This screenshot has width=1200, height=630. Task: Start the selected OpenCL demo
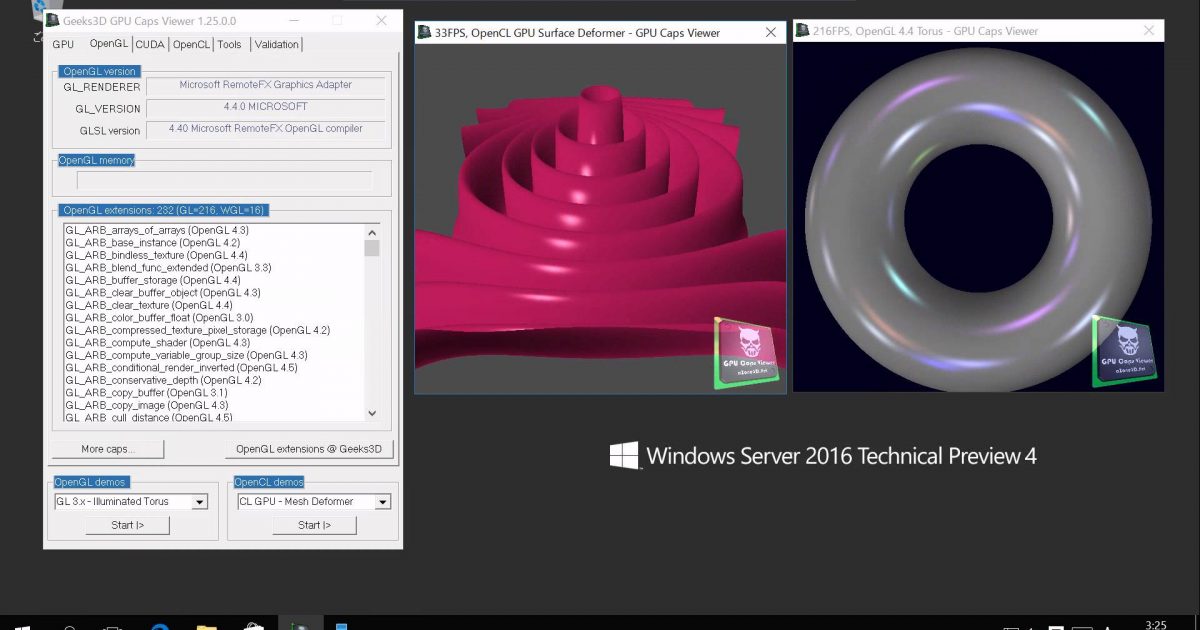(314, 525)
